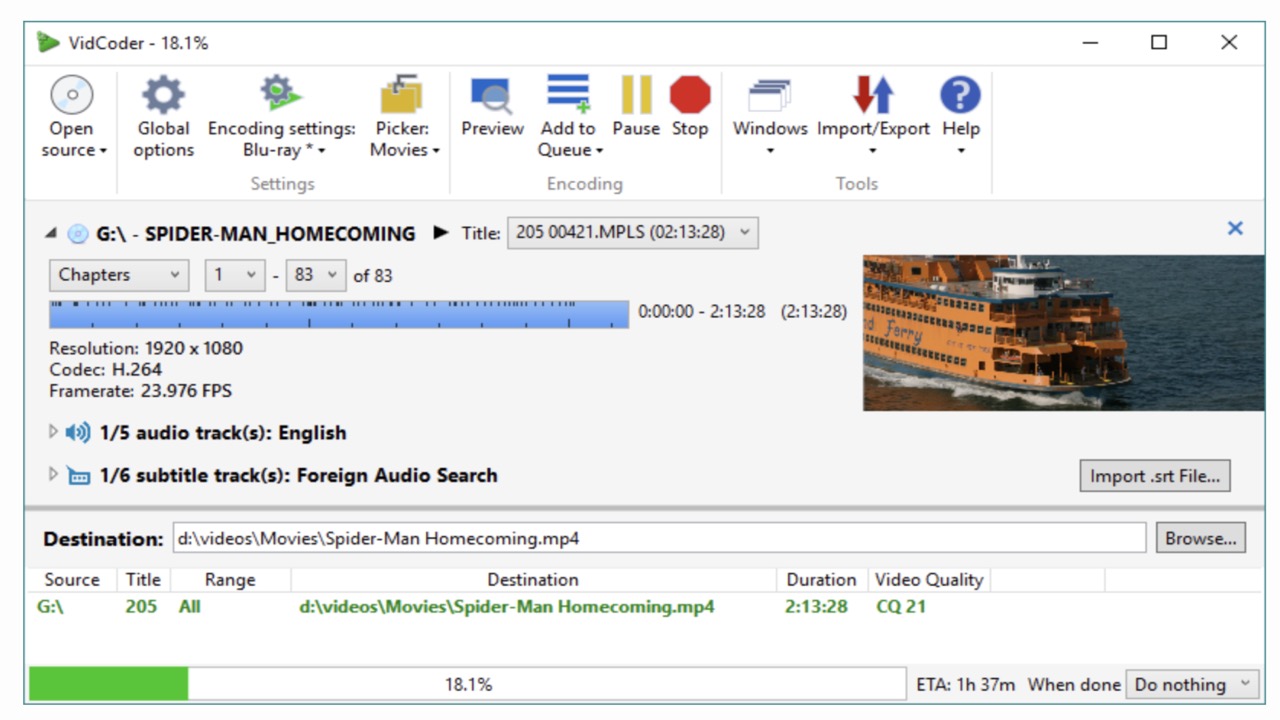Open Import/Export arrows menu
Screen dimensions: 1280x720
(x=873, y=117)
